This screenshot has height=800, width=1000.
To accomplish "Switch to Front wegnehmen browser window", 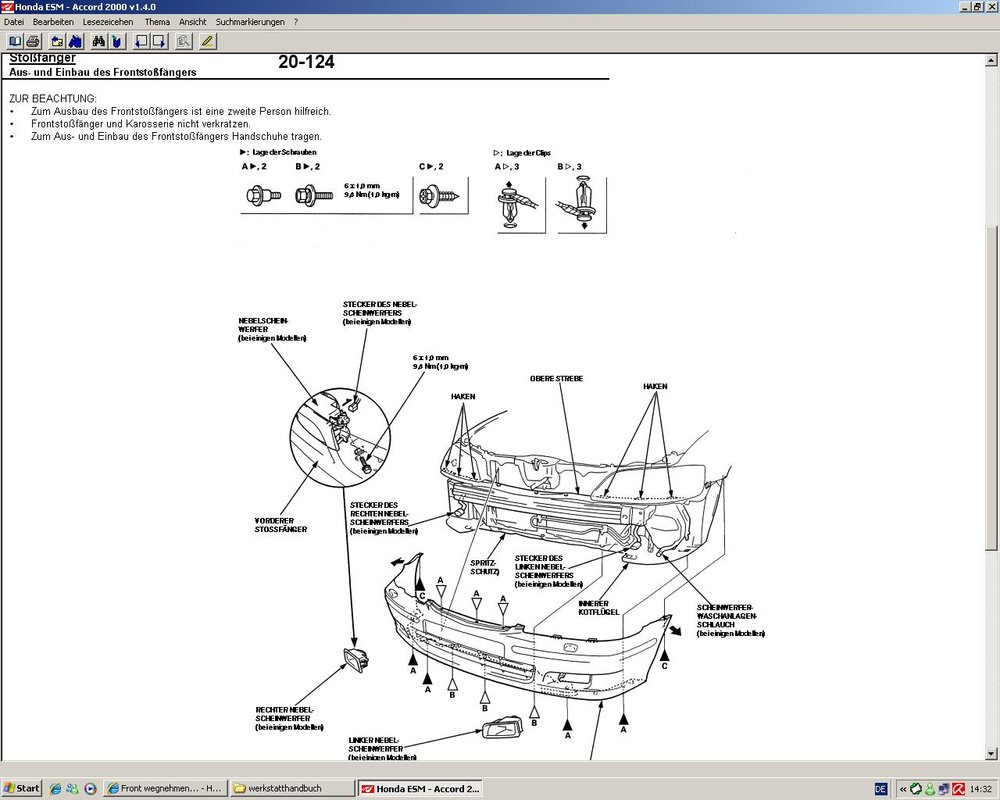I will point(165,788).
